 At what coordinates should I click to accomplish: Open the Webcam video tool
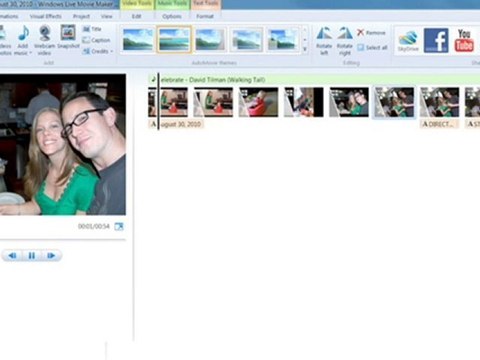(x=44, y=40)
